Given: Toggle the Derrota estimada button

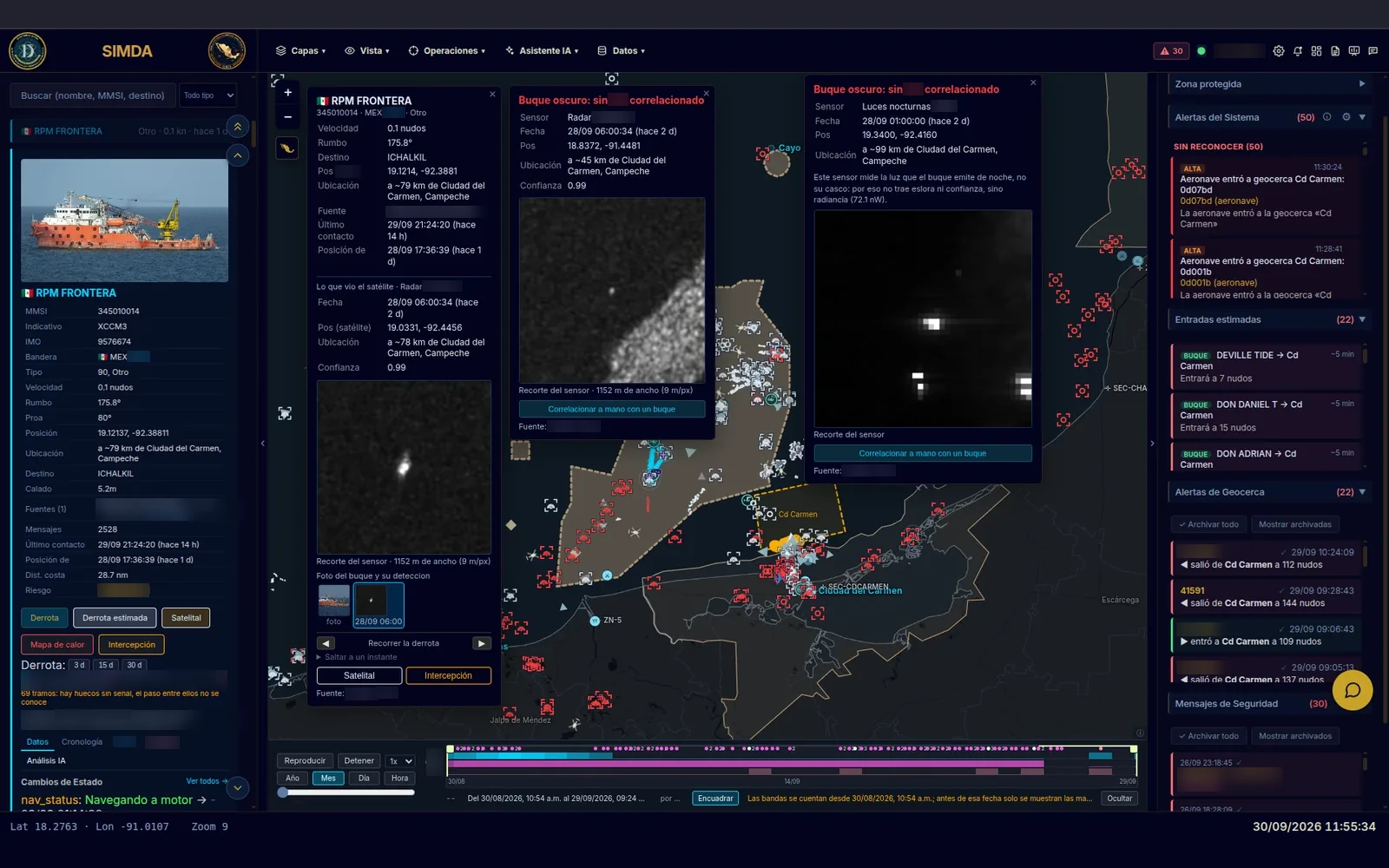Looking at the screenshot, I should point(115,618).
